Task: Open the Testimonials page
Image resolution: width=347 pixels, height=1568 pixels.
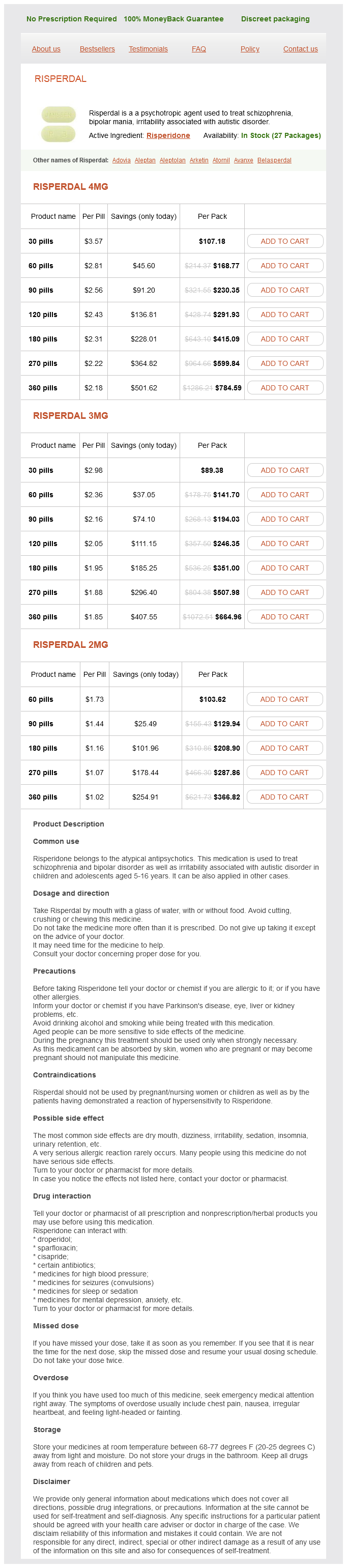Action: tap(148, 49)
